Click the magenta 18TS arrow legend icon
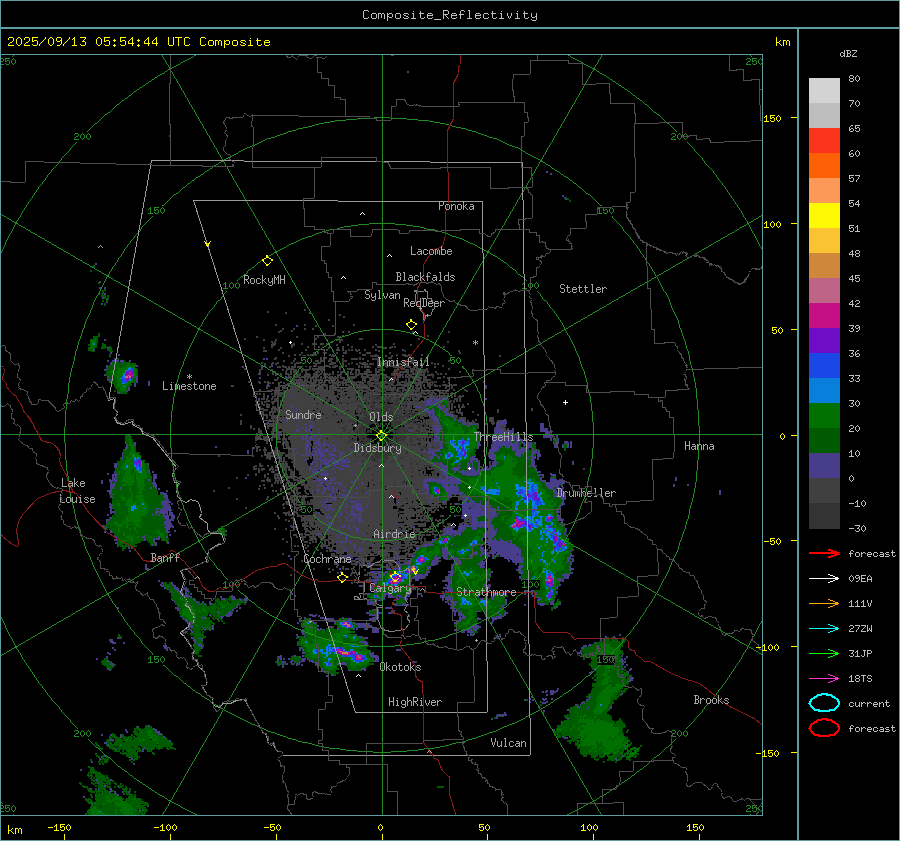This screenshot has height=841, width=900. tap(824, 679)
